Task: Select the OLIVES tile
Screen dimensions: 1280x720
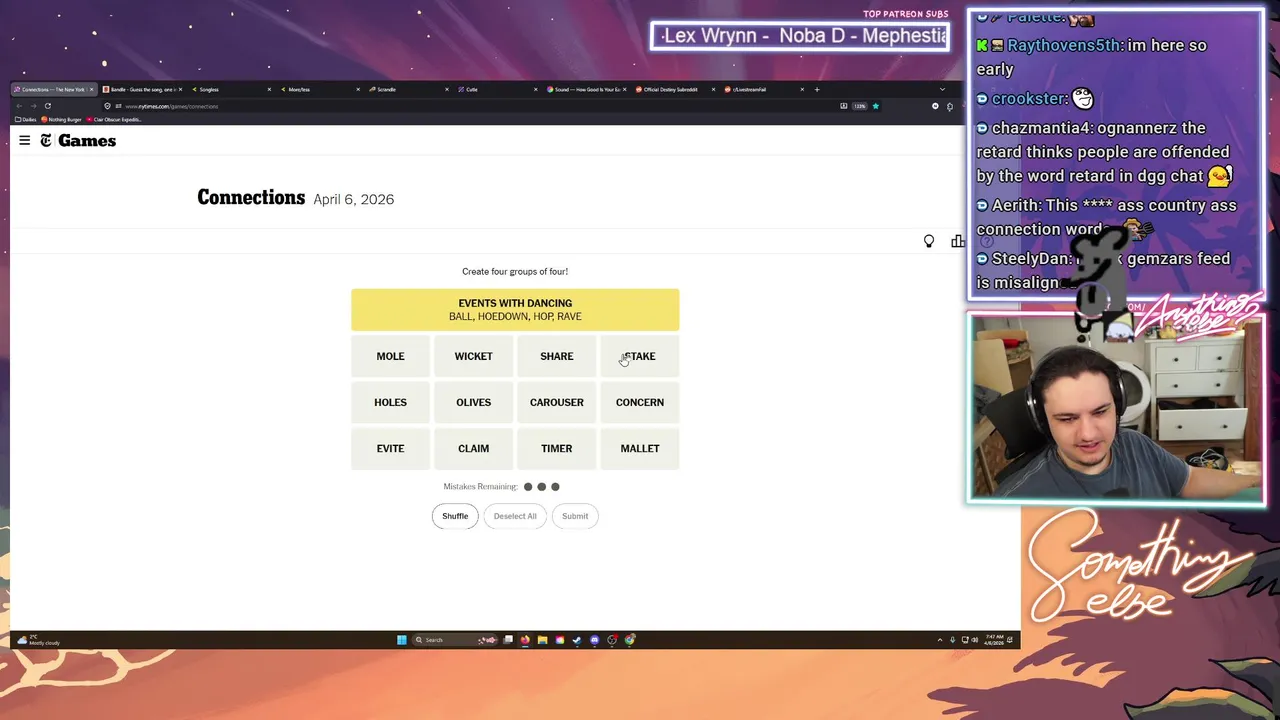Action: pyautogui.click(x=473, y=402)
